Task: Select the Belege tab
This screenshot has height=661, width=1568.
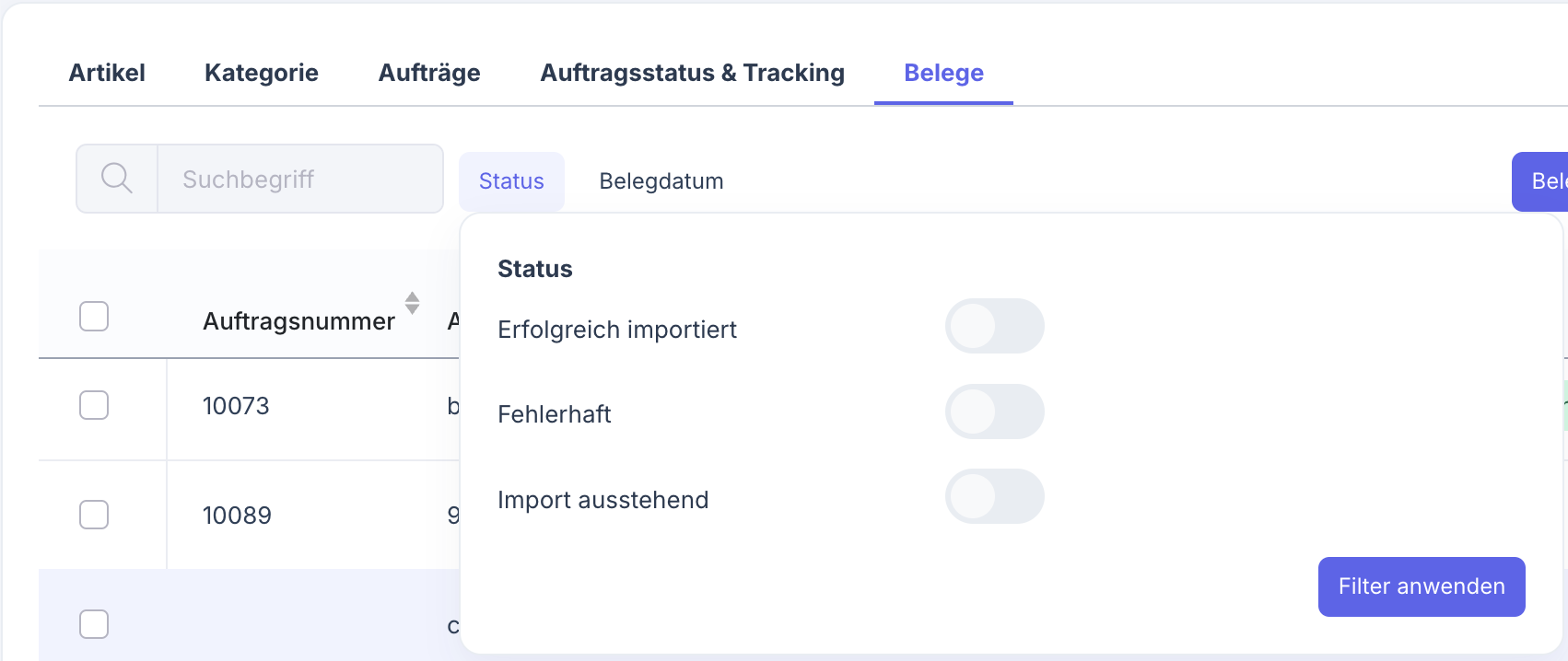Action: tap(943, 73)
